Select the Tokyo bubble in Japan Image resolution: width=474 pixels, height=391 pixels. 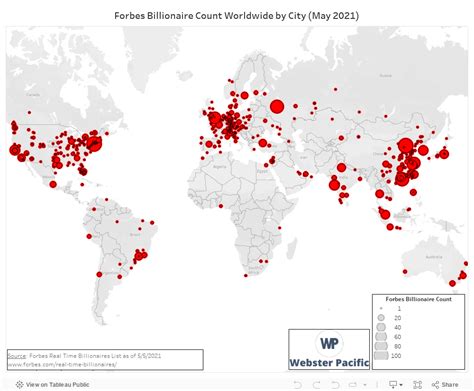click(x=444, y=154)
